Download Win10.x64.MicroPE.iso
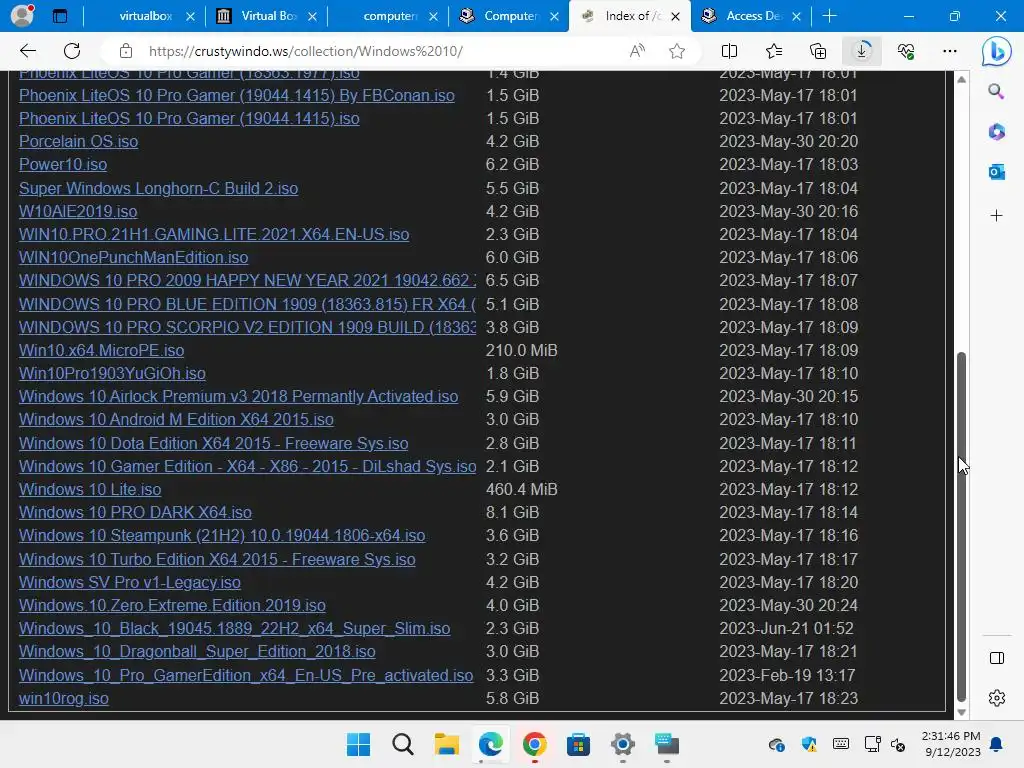This screenshot has width=1024, height=768. [101, 350]
